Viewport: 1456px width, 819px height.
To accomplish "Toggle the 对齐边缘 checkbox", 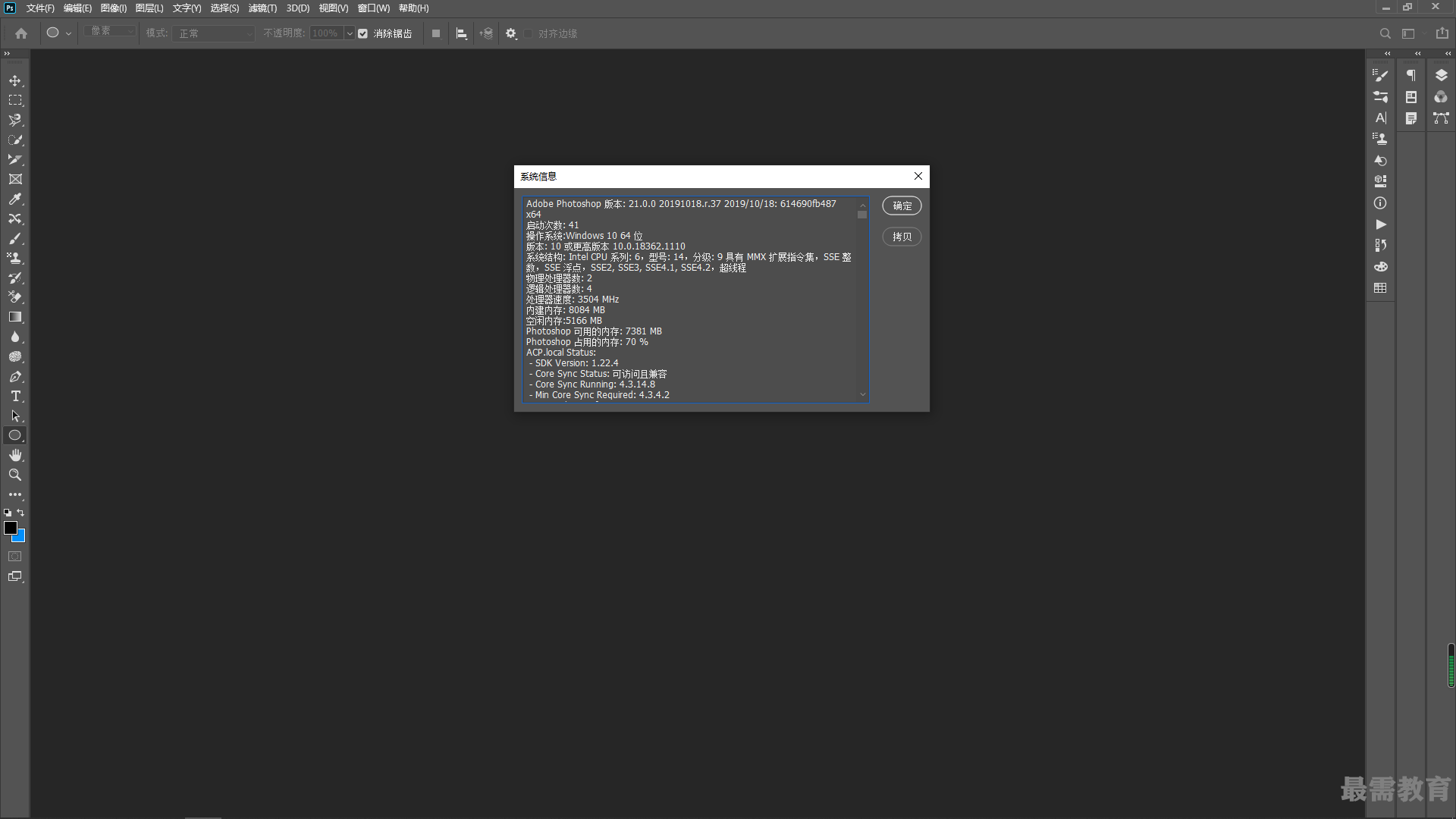I will (529, 33).
